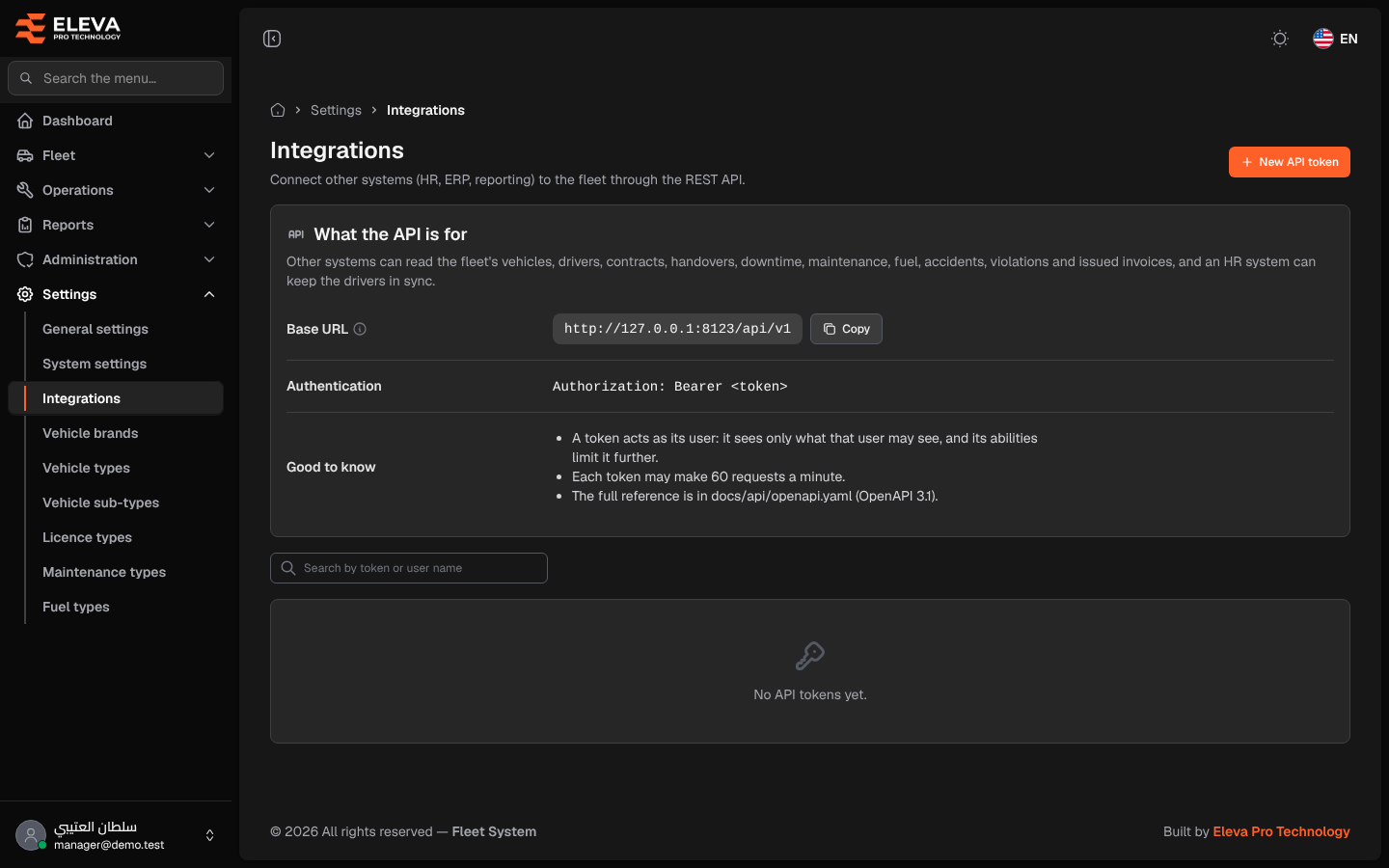Open Dashboard from the sidebar
This screenshot has width=1389, height=868.
(x=116, y=121)
